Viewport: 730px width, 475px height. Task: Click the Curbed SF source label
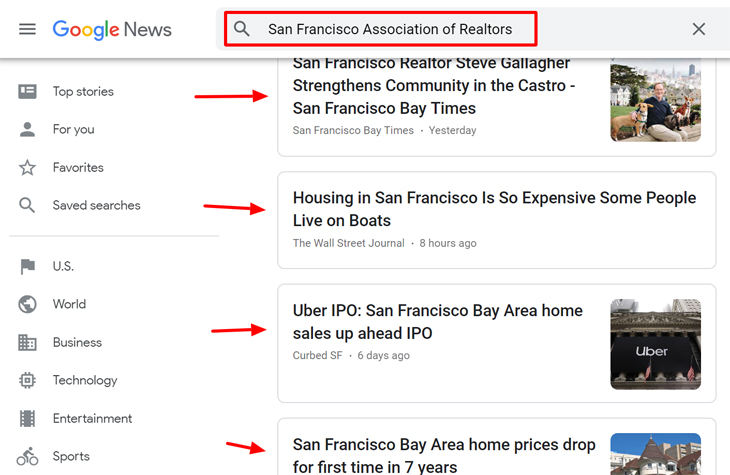pyautogui.click(x=317, y=355)
